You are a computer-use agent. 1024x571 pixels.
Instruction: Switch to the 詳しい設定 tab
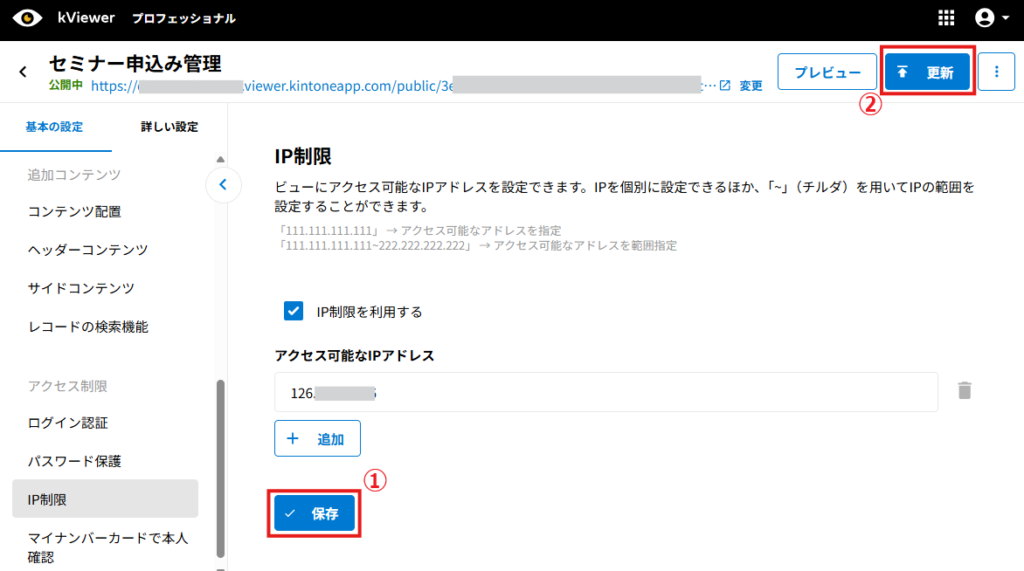click(x=169, y=127)
